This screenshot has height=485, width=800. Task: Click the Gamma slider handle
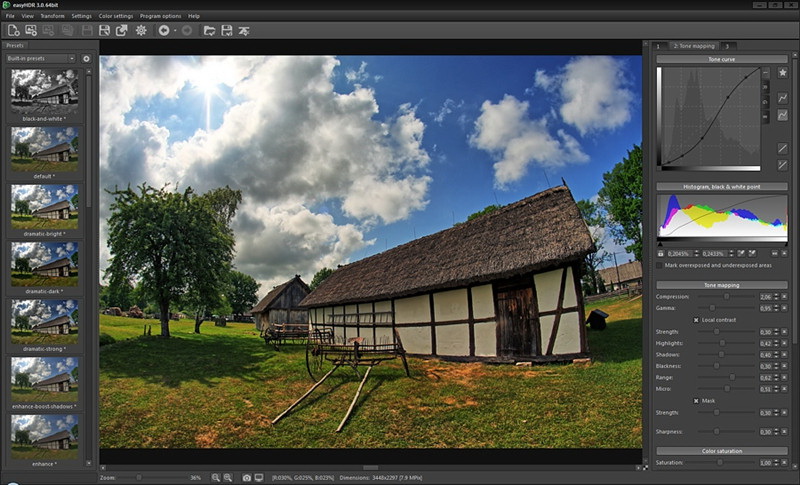click(712, 308)
